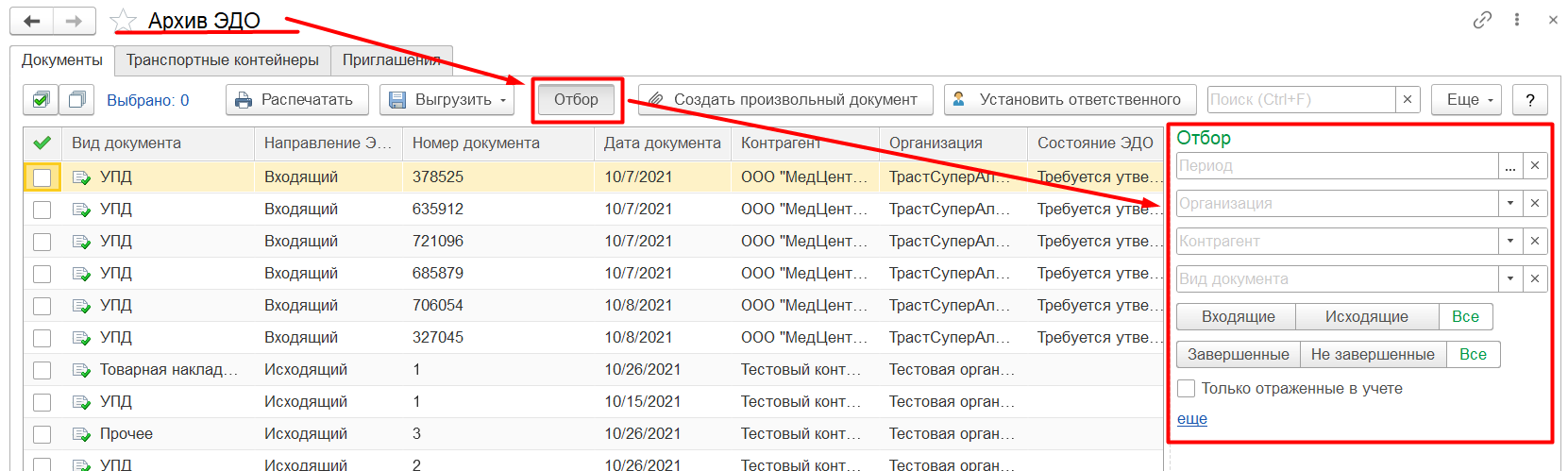This screenshot has height=471, width=1568.
Task: Tick the checkbox for document 327045
Action: (x=42, y=338)
